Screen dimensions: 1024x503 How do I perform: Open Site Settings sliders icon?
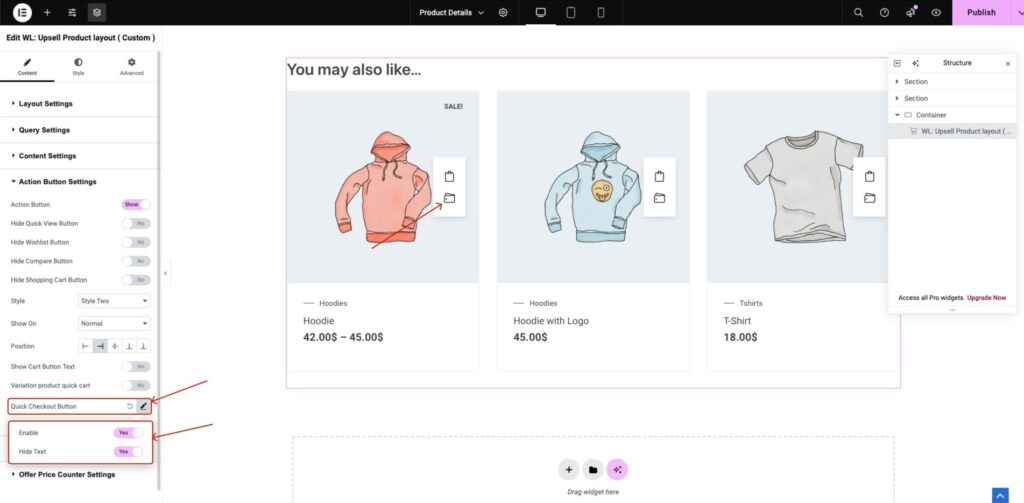click(72, 12)
